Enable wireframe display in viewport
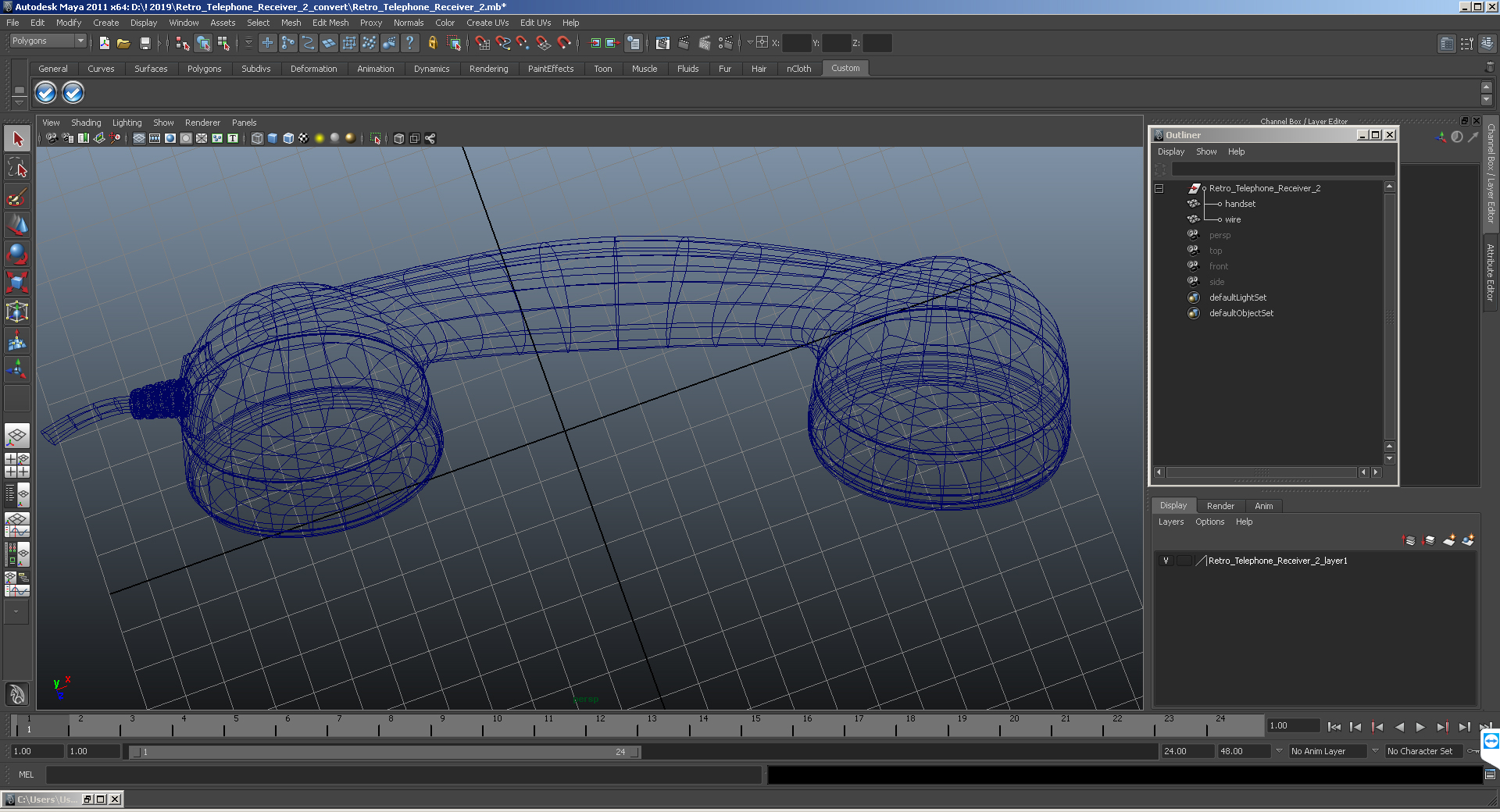Screen dimensions: 1500x812 tap(257, 138)
